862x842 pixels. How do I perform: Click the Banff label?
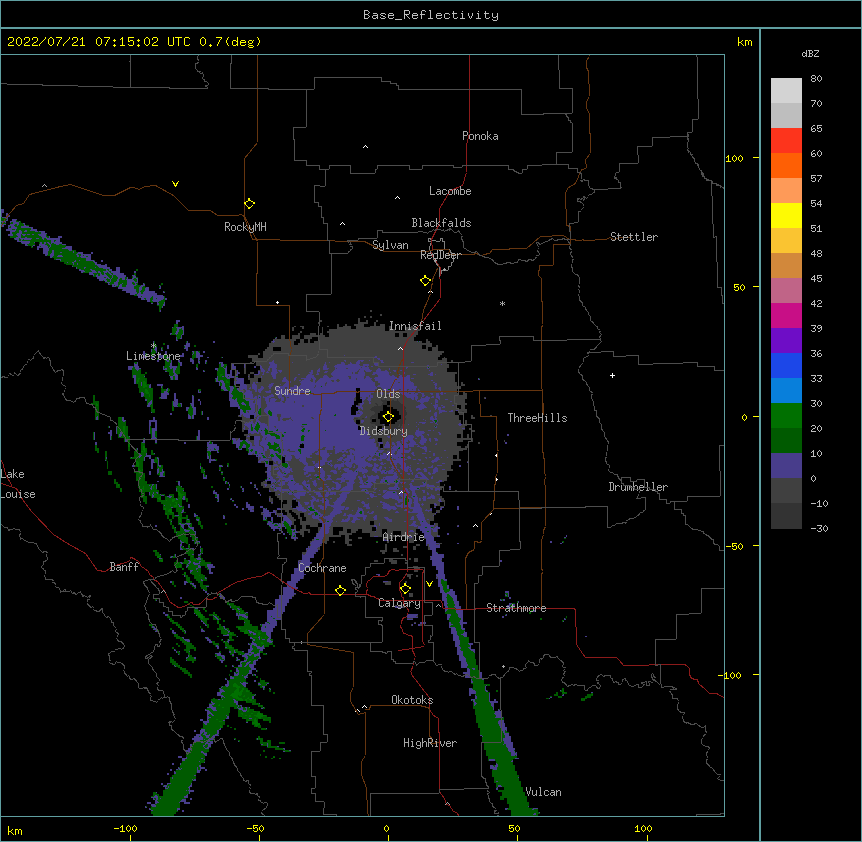coord(124,567)
